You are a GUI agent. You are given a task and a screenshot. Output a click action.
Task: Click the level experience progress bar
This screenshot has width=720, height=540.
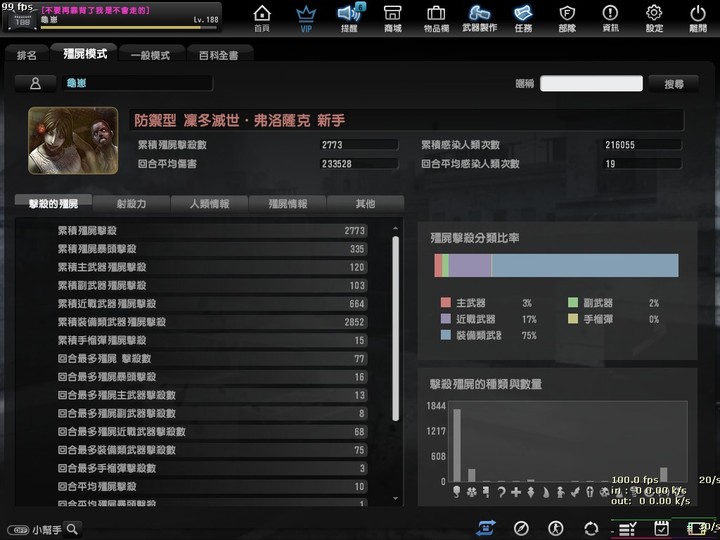tap(129, 28)
